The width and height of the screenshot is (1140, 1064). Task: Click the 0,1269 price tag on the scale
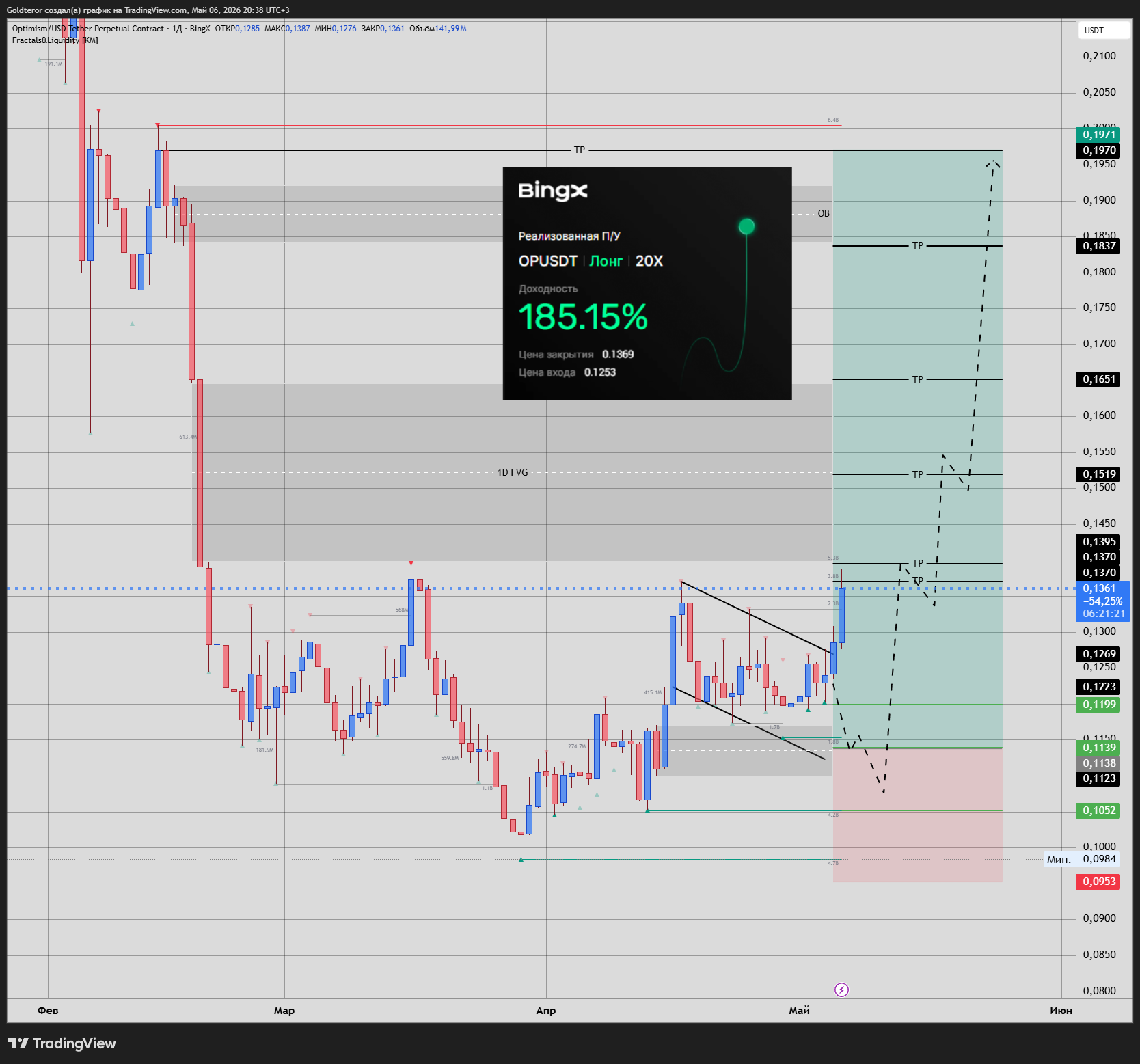[1099, 654]
